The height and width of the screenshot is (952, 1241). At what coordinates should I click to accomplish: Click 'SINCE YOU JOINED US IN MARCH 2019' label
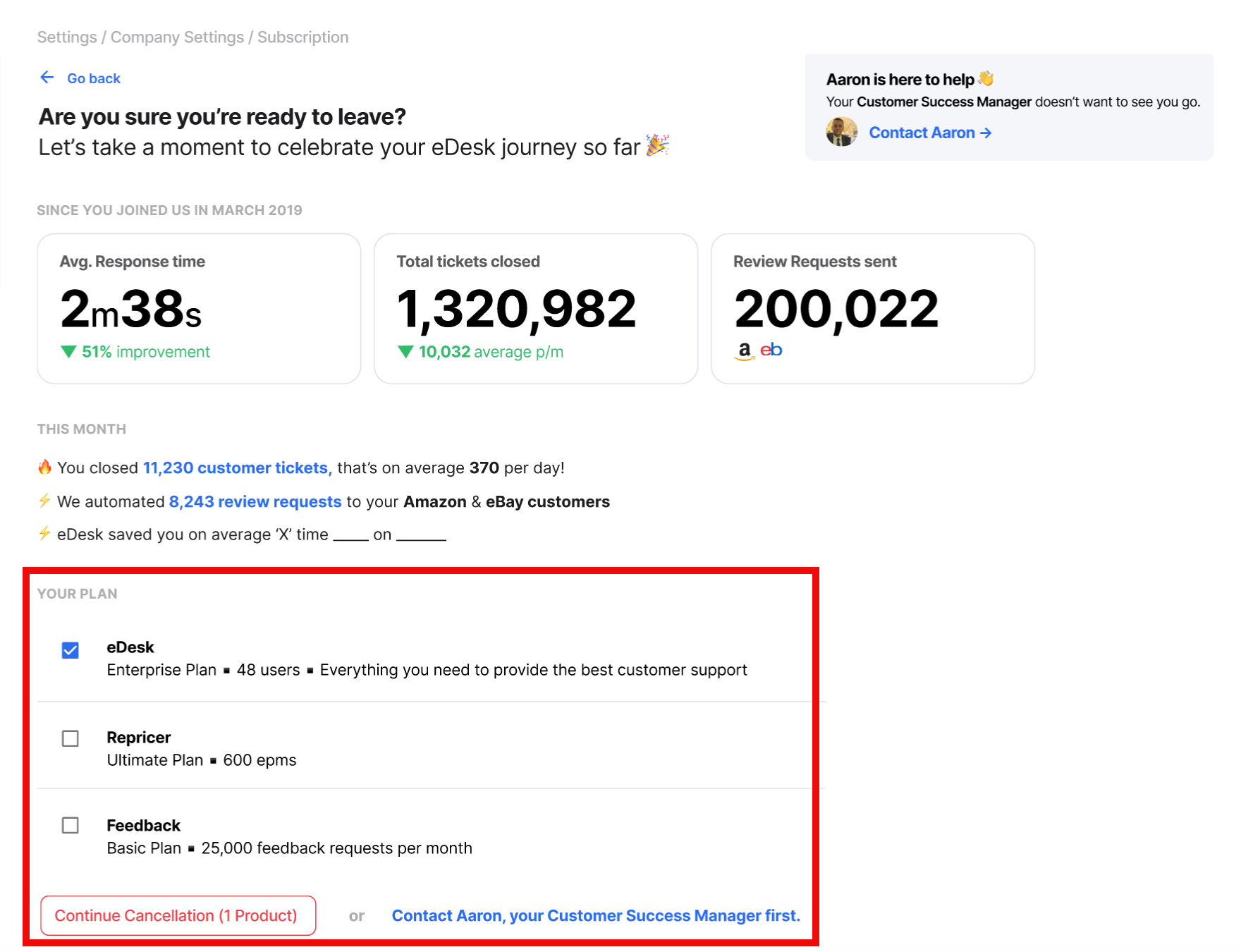point(169,210)
